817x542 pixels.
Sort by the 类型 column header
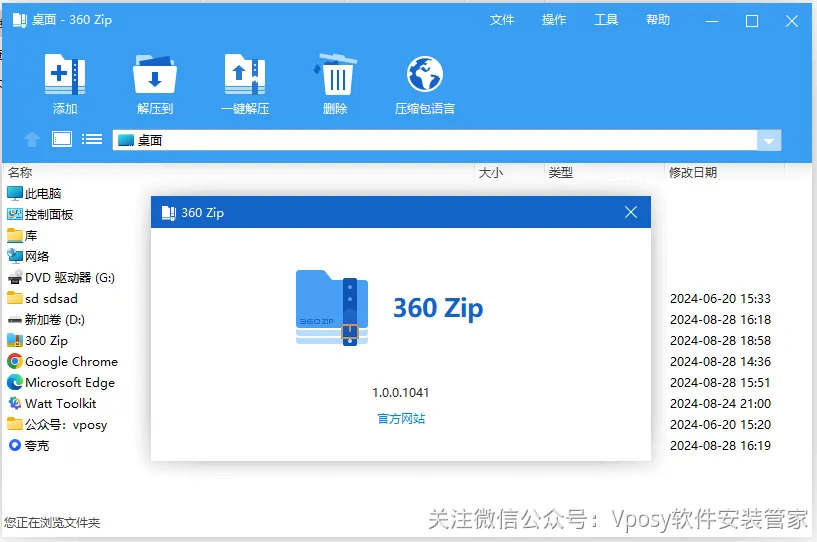click(561, 173)
